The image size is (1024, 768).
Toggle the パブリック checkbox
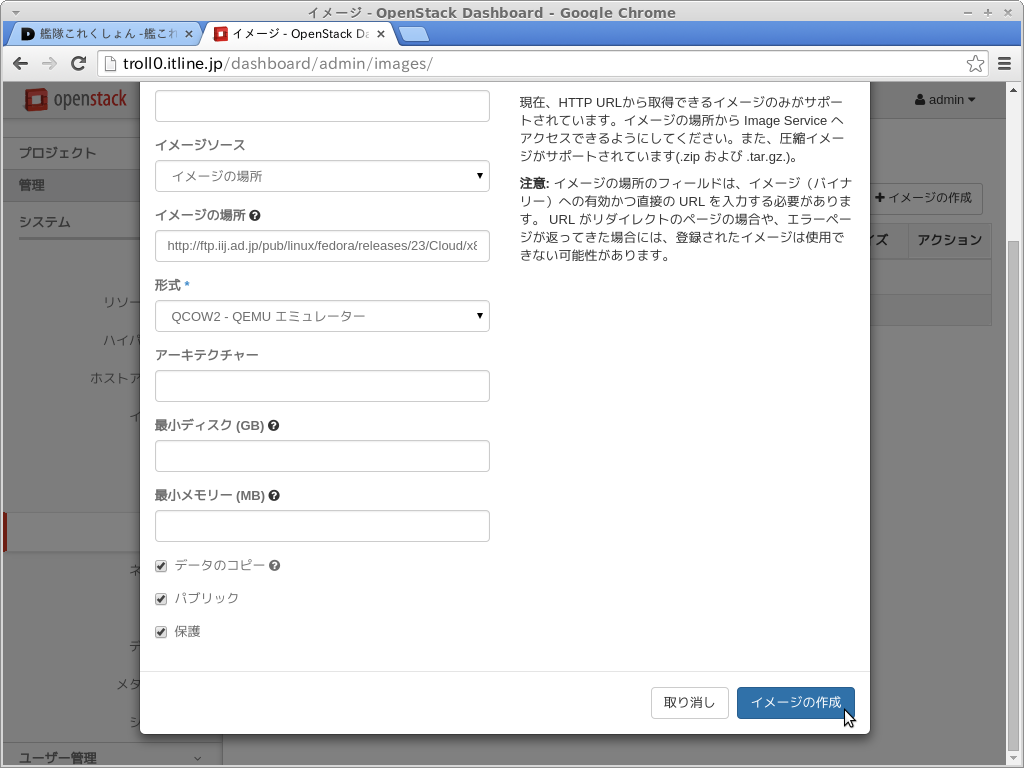tap(161, 599)
